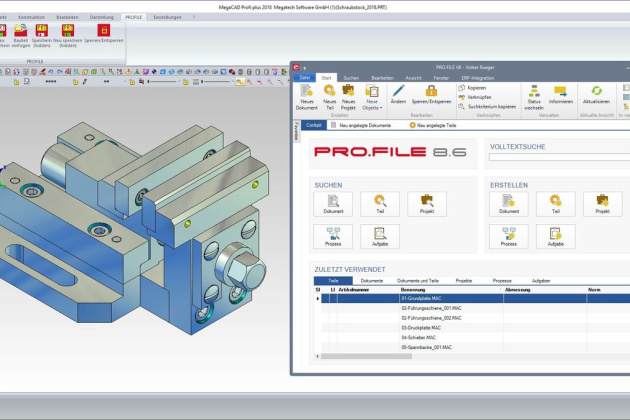
Task: Open the Neue Objekte dropdown
Action: 372,97
